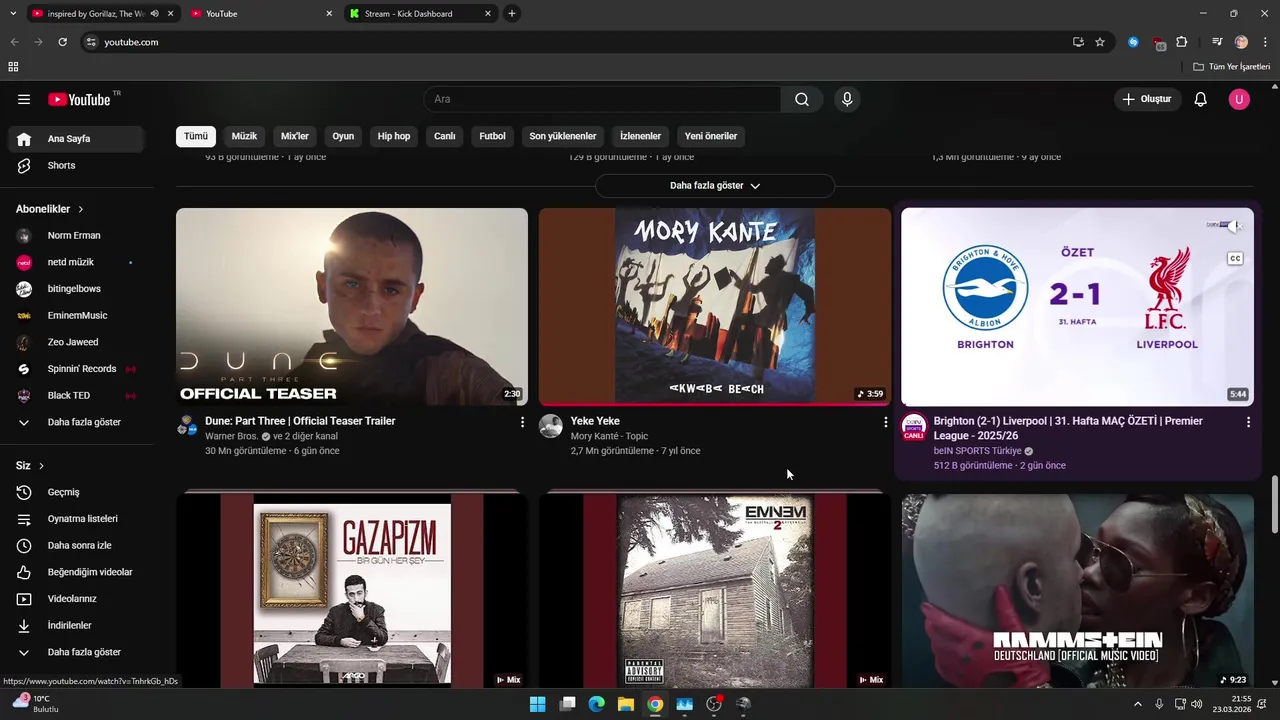The image size is (1280, 720).
Task: Toggle CC subtitles on Brighton preview
Action: click(1235, 259)
